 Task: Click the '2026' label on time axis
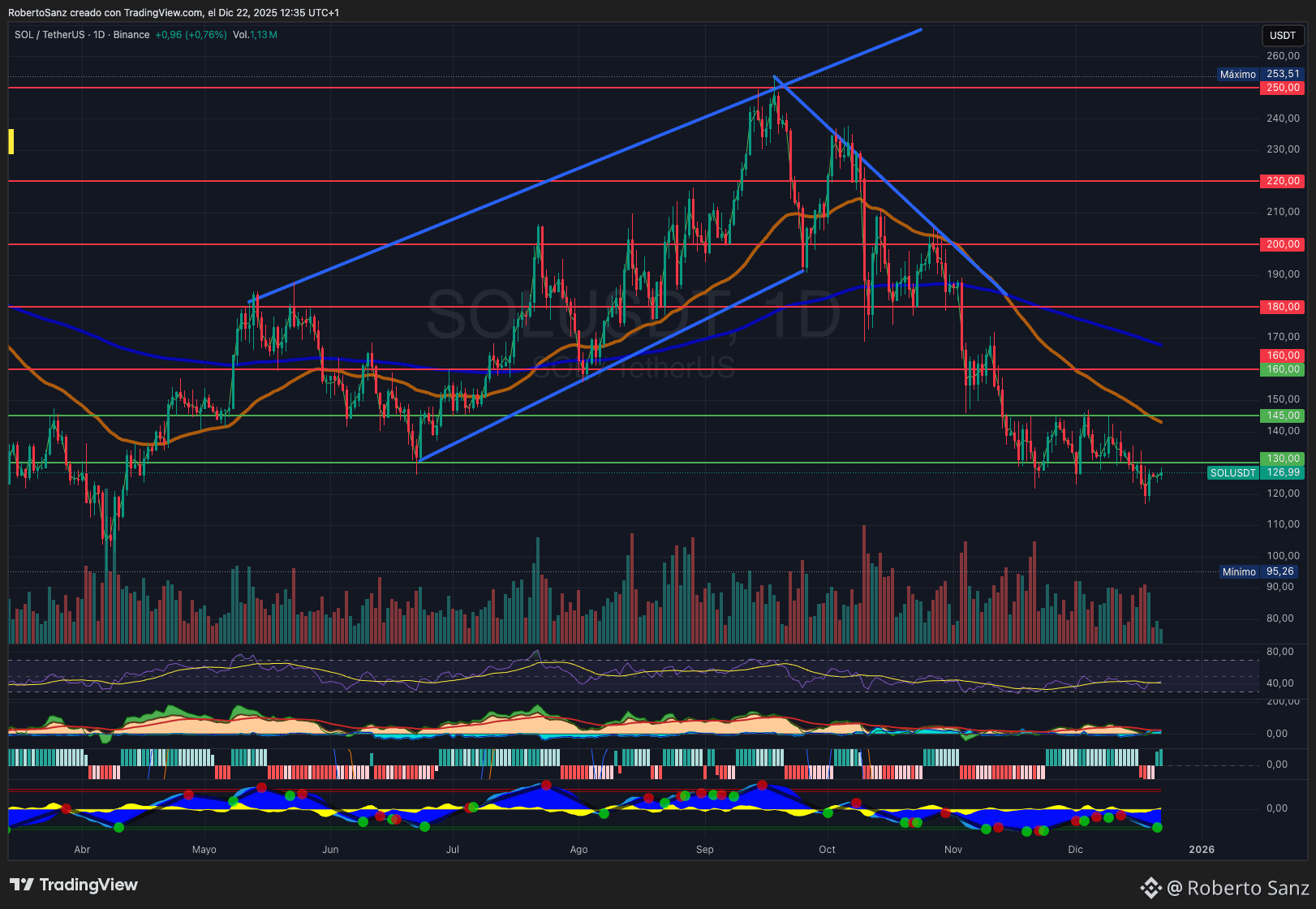point(1201,850)
